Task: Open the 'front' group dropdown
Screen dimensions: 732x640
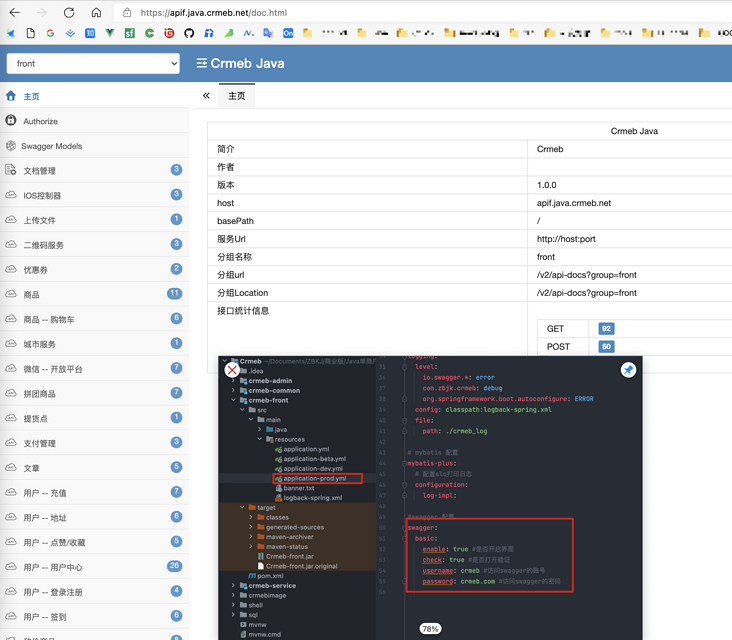Action: coord(93,63)
